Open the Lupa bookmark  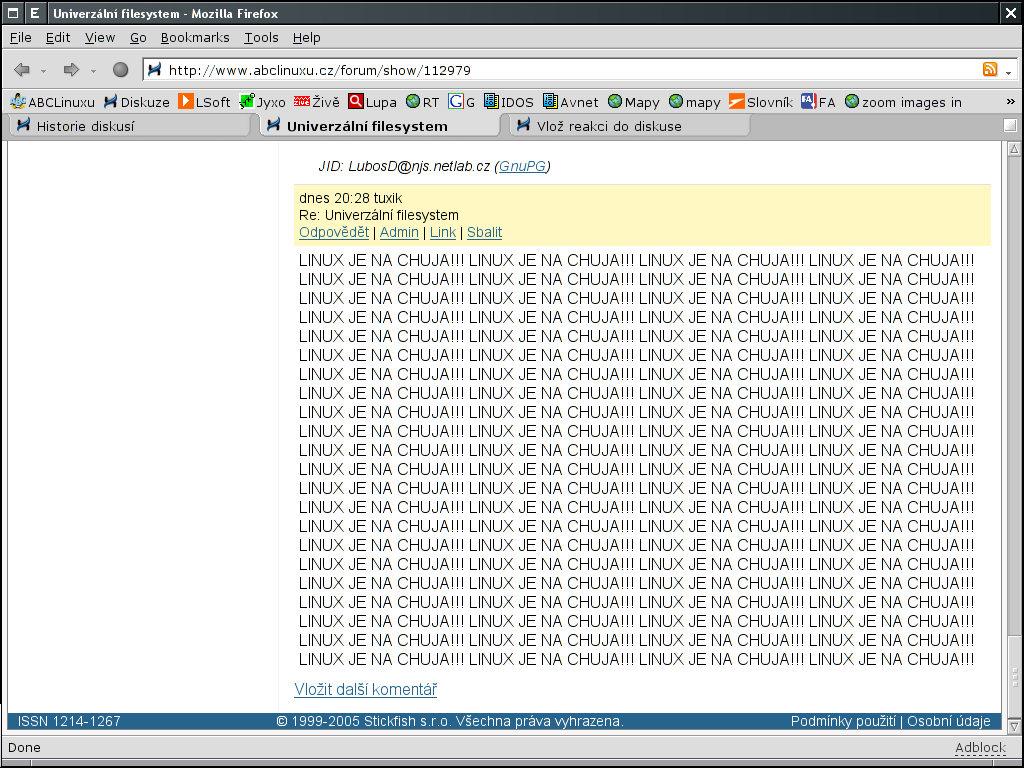click(x=372, y=102)
